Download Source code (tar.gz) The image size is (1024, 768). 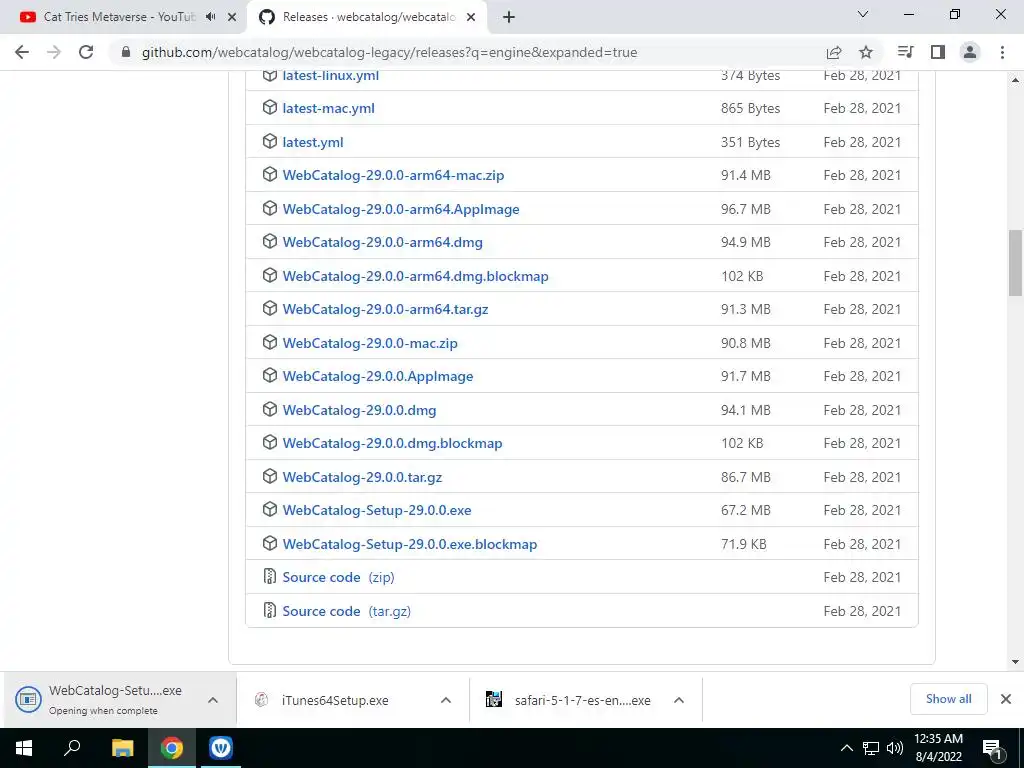[x=347, y=611]
